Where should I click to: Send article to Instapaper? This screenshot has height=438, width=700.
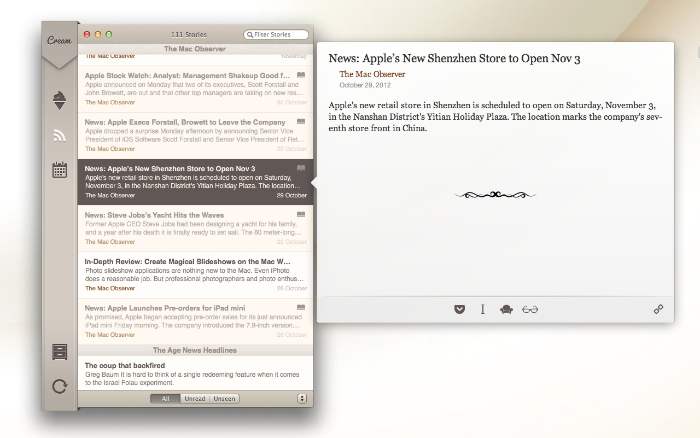(x=483, y=309)
